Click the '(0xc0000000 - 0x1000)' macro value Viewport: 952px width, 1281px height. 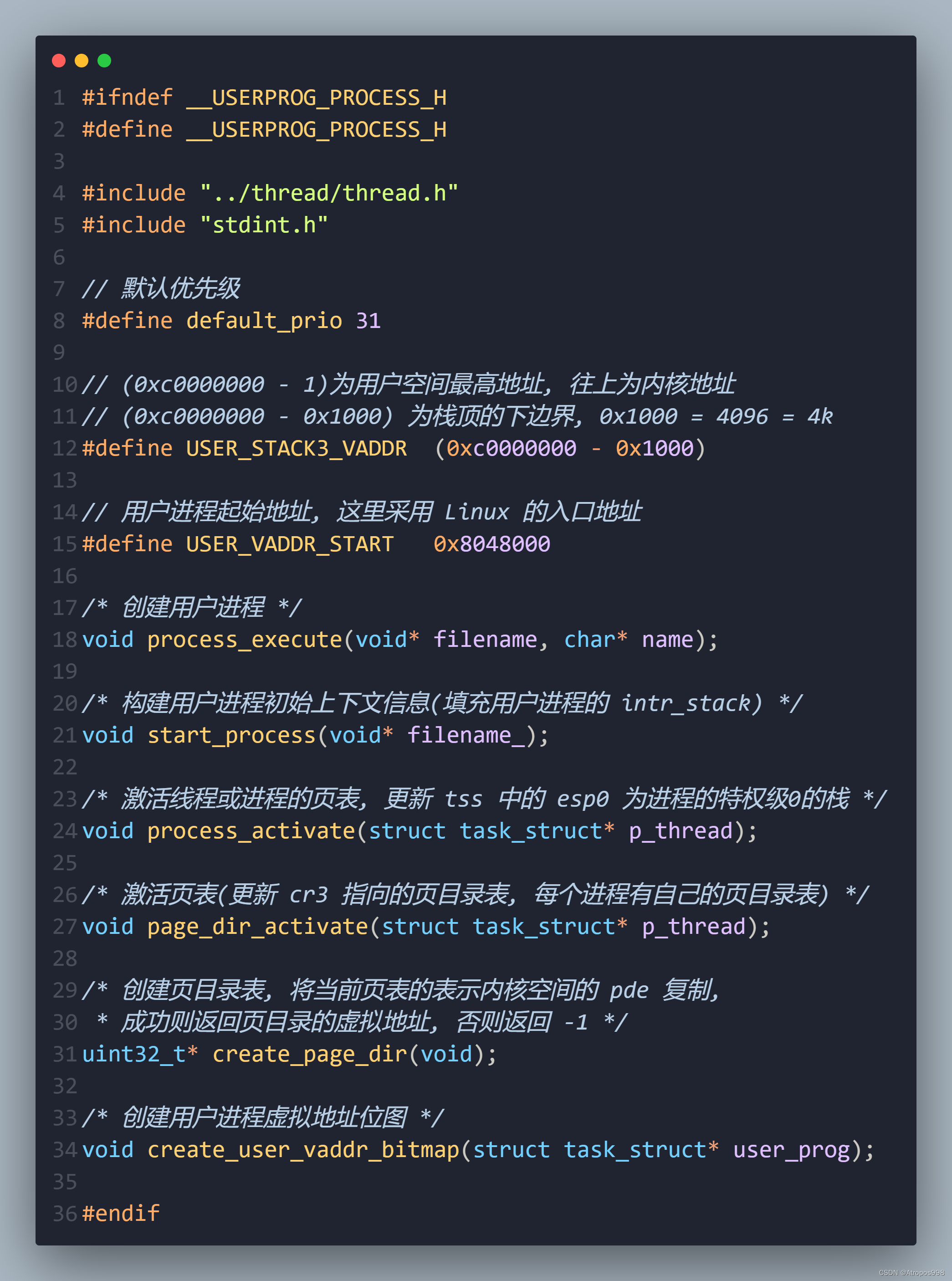pyautogui.click(x=570, y=448)
